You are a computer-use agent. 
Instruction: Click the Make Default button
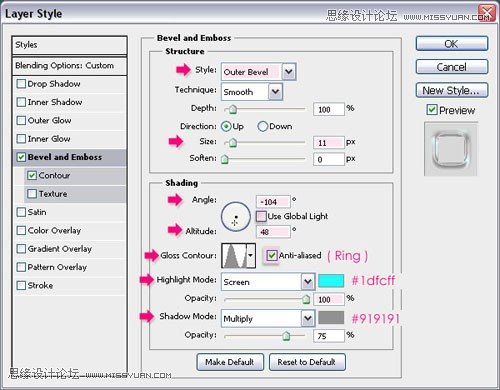tap(230, 362)
